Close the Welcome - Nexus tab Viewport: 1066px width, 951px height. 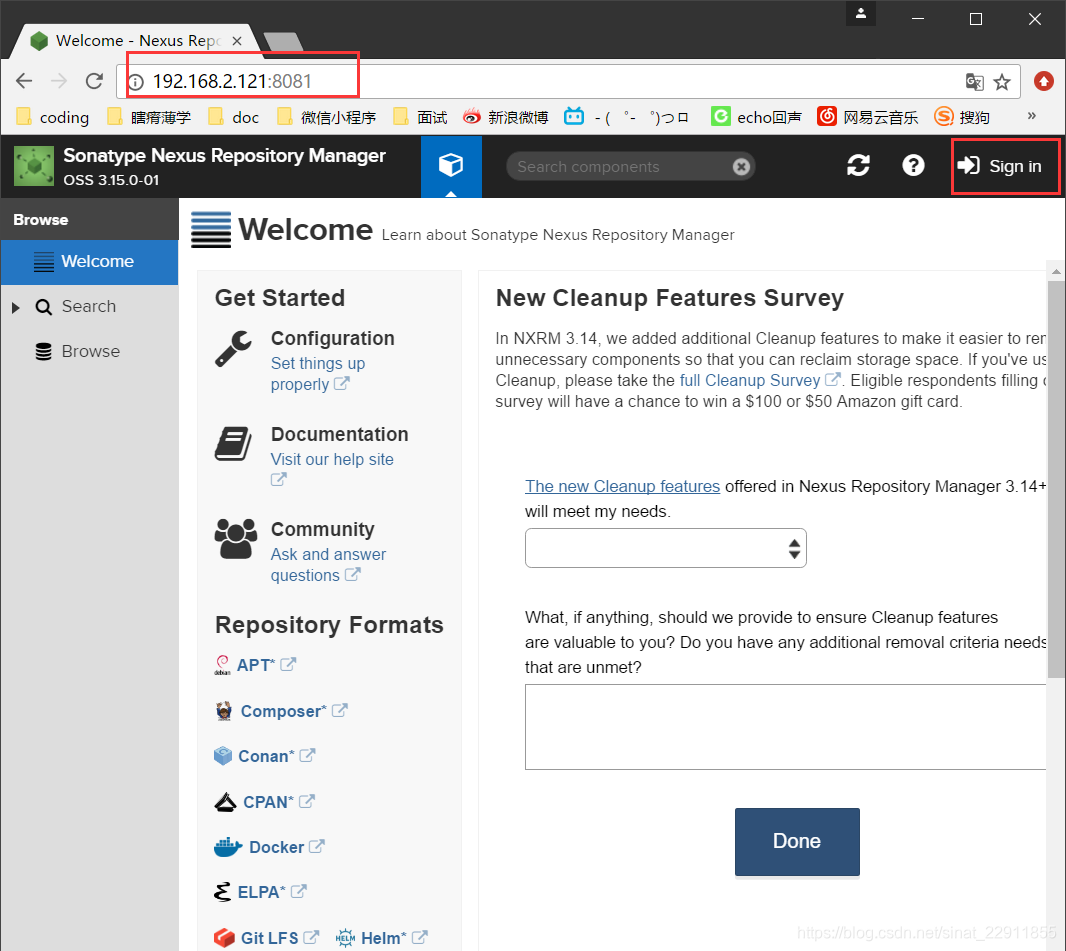tap(237, 41)
